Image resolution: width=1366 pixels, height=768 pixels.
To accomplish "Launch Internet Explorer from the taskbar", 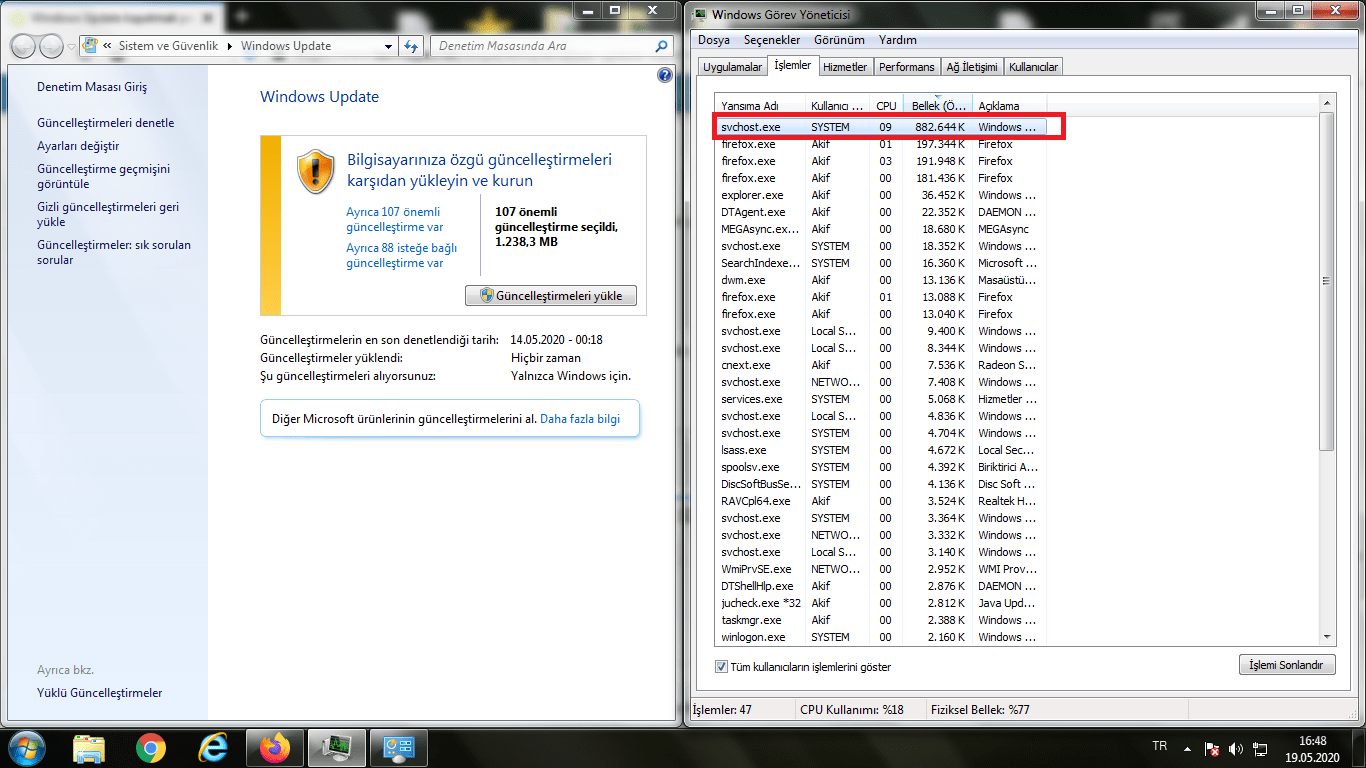I will coord(213,748).
